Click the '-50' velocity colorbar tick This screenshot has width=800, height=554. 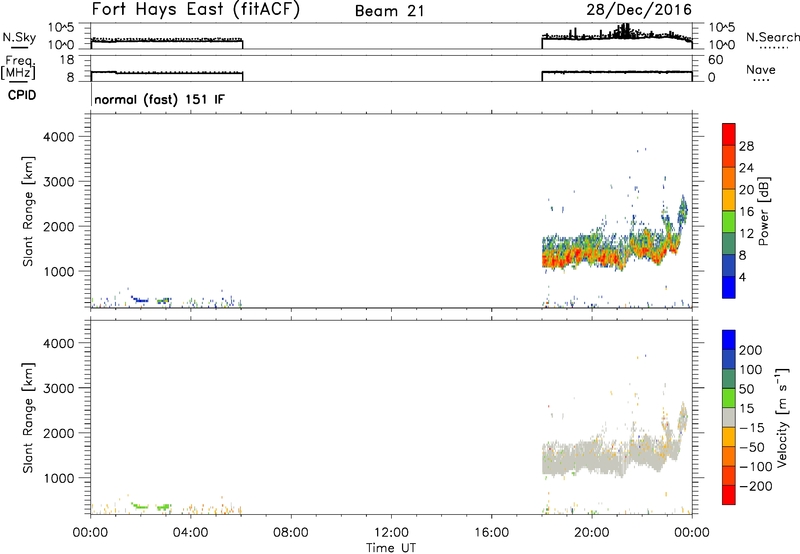coord(752,447)
